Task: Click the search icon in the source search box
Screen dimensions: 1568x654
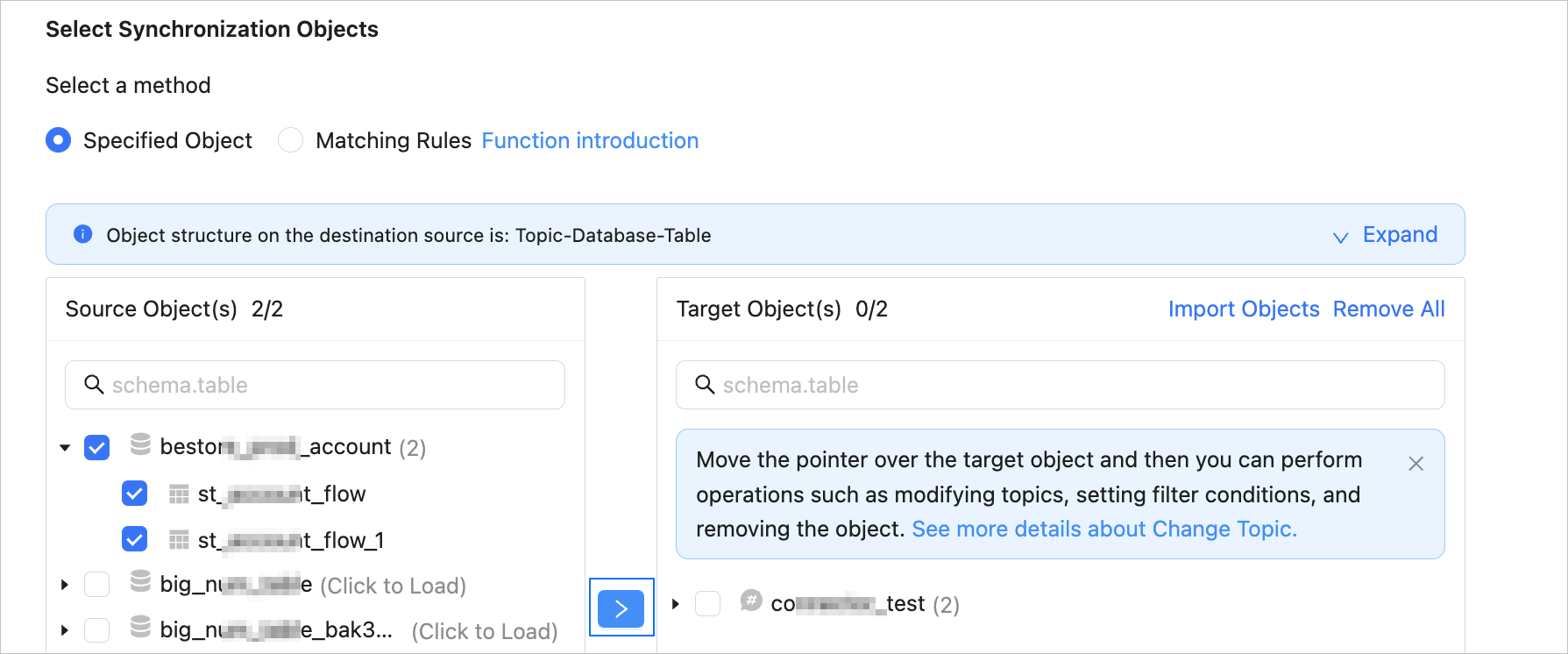Action: click(x=94, y=385)
